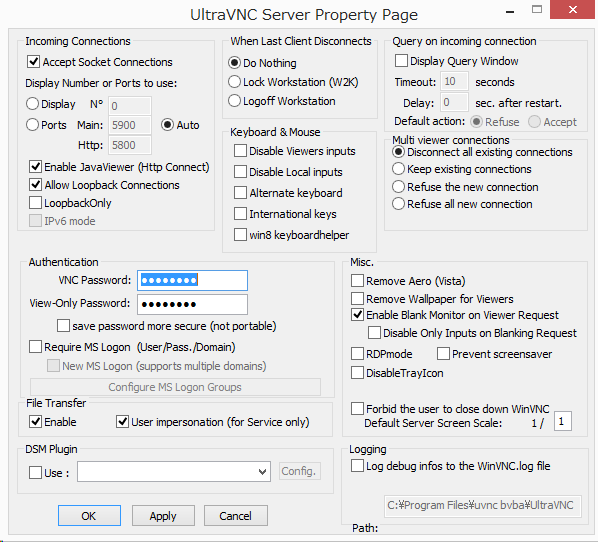
Task: Select Lock Workstation (W2K) option
Action: pyautogui.click(x=234, y=82)
